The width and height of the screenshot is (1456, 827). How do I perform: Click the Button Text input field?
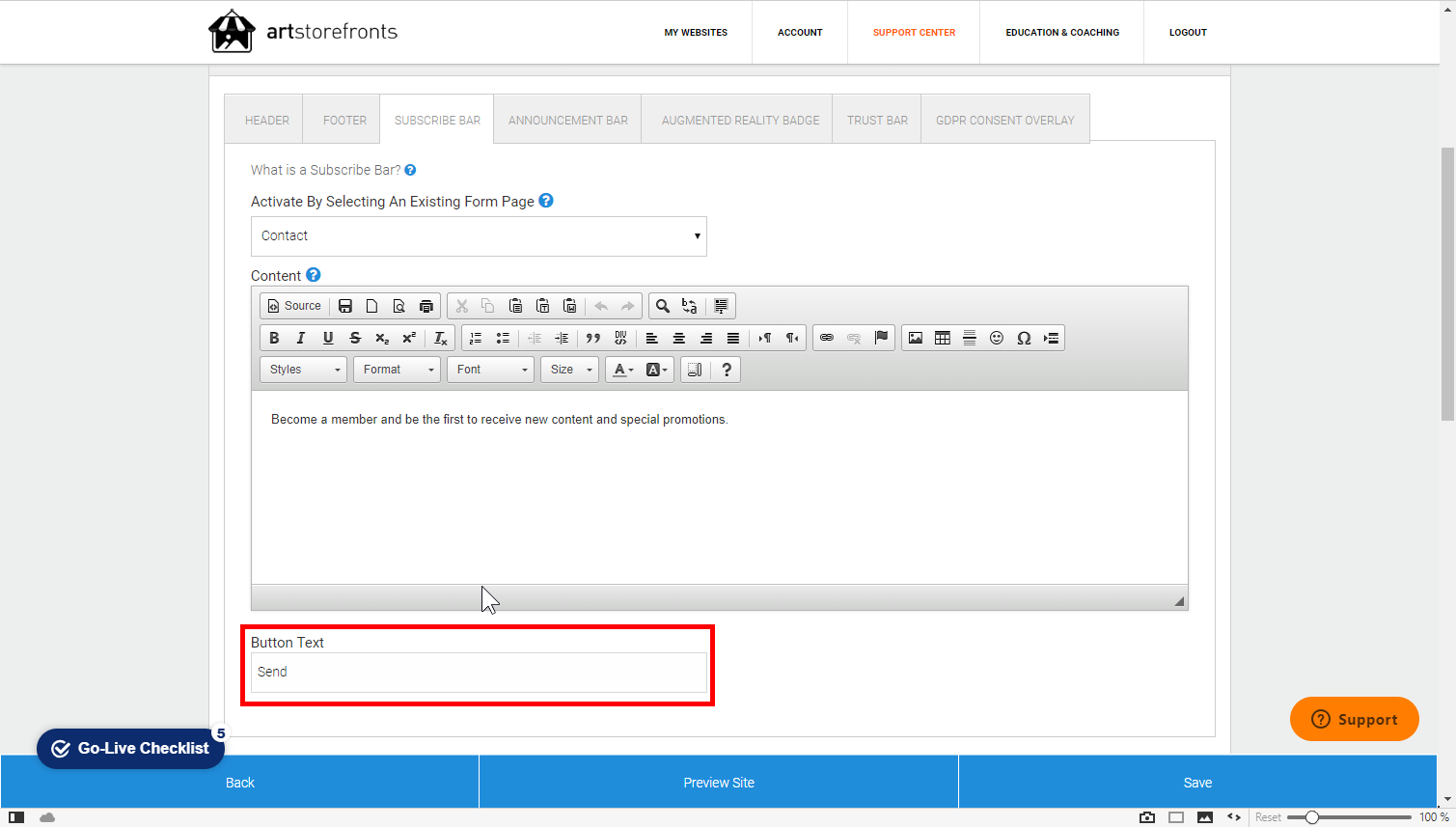[479, 673]
